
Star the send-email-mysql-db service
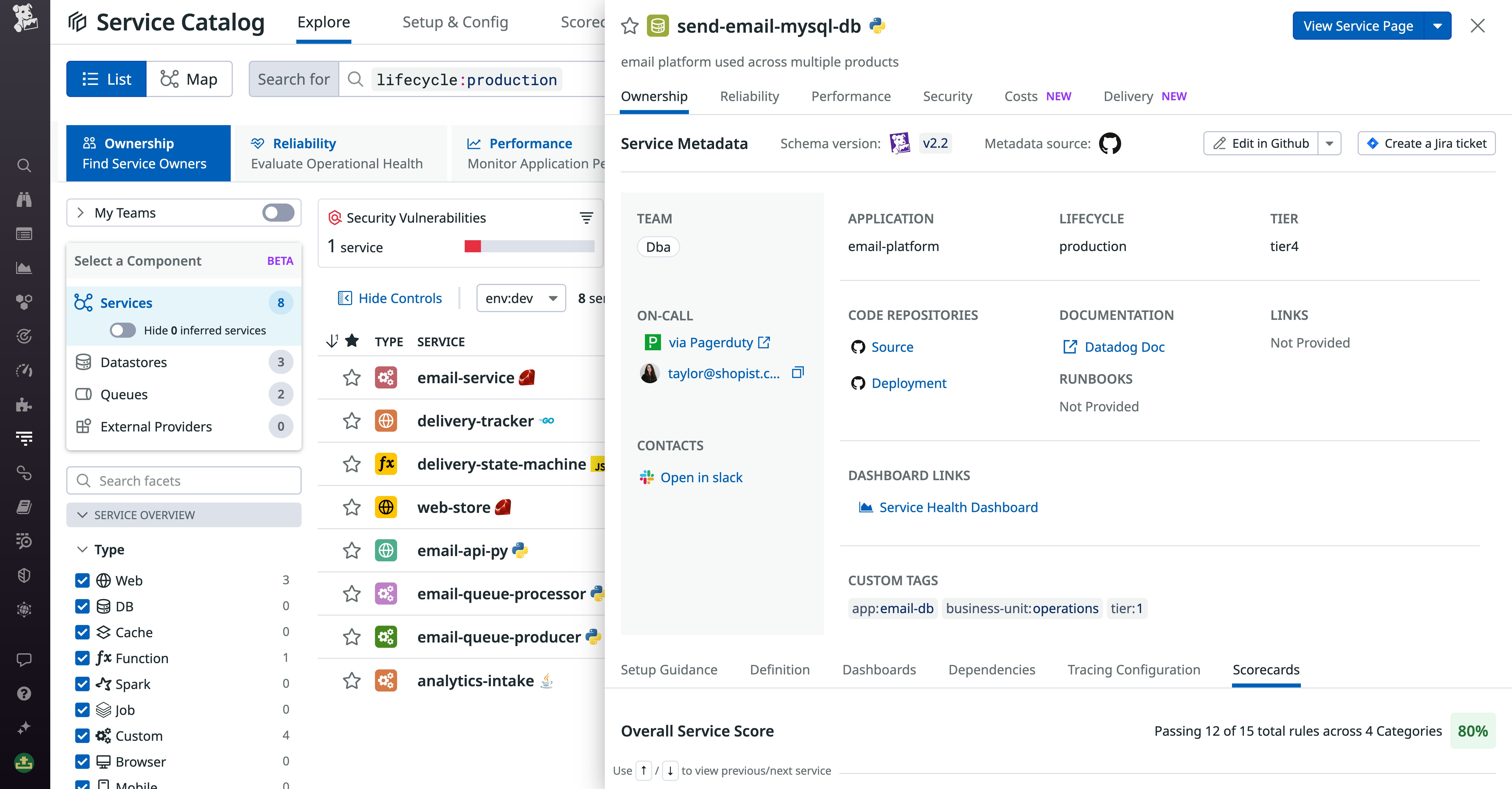pos(629,26)
